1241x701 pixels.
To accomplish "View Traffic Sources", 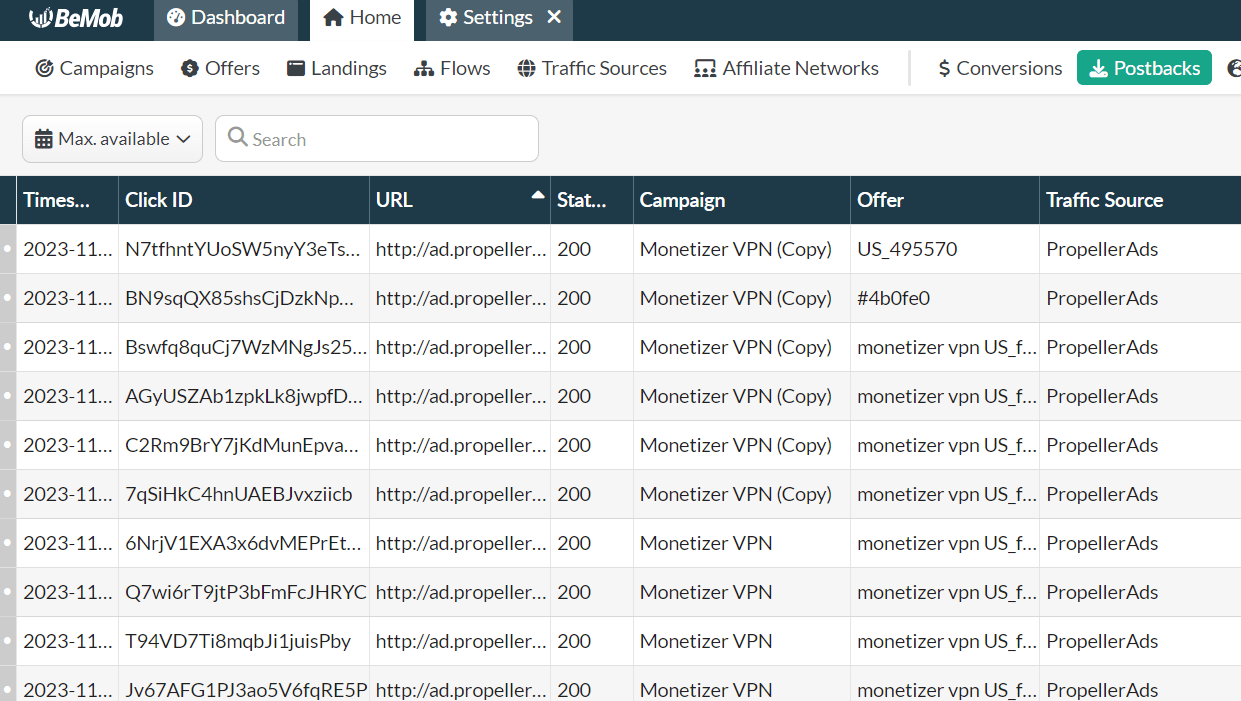I will [592, 68].
